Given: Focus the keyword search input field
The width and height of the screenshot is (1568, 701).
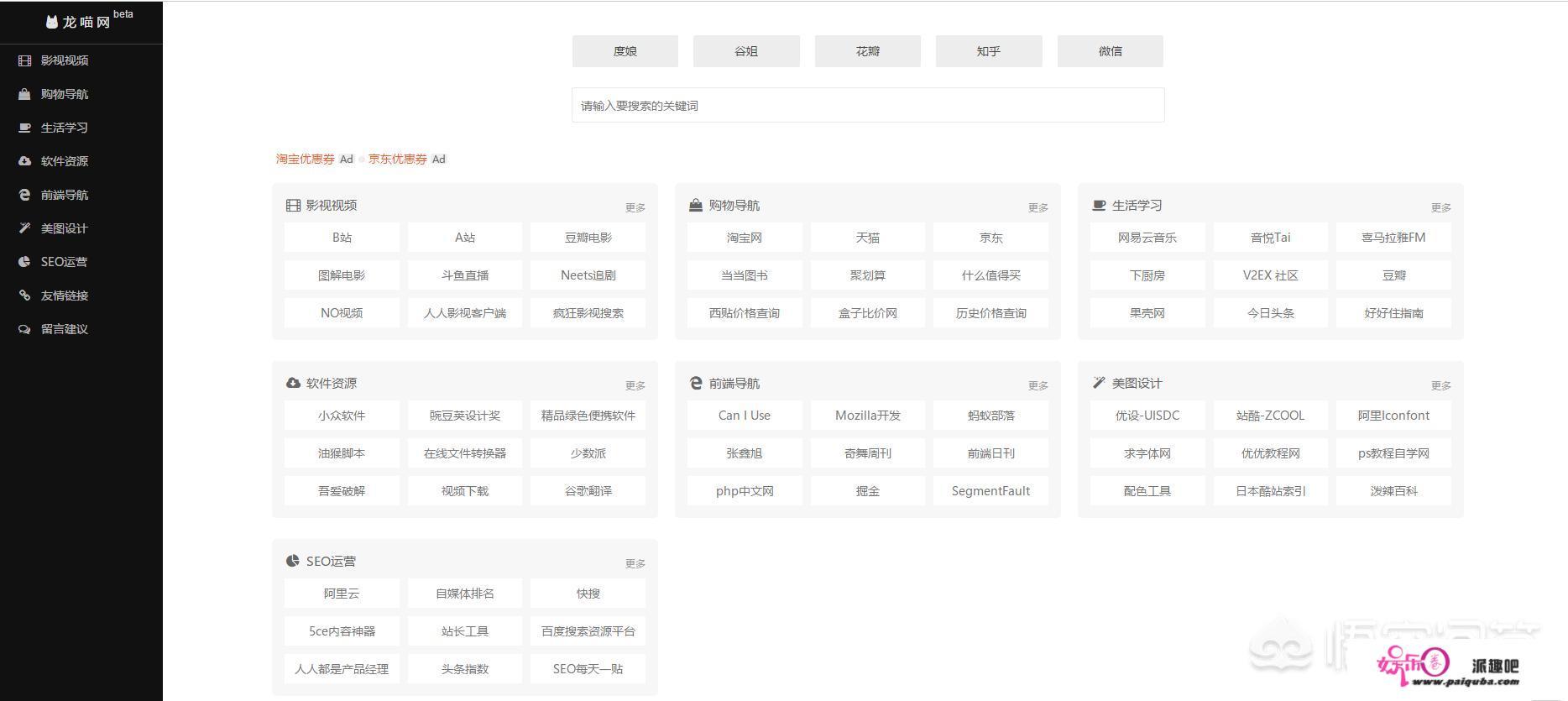Looking at the screenshot, I should [x=868, y=105].
